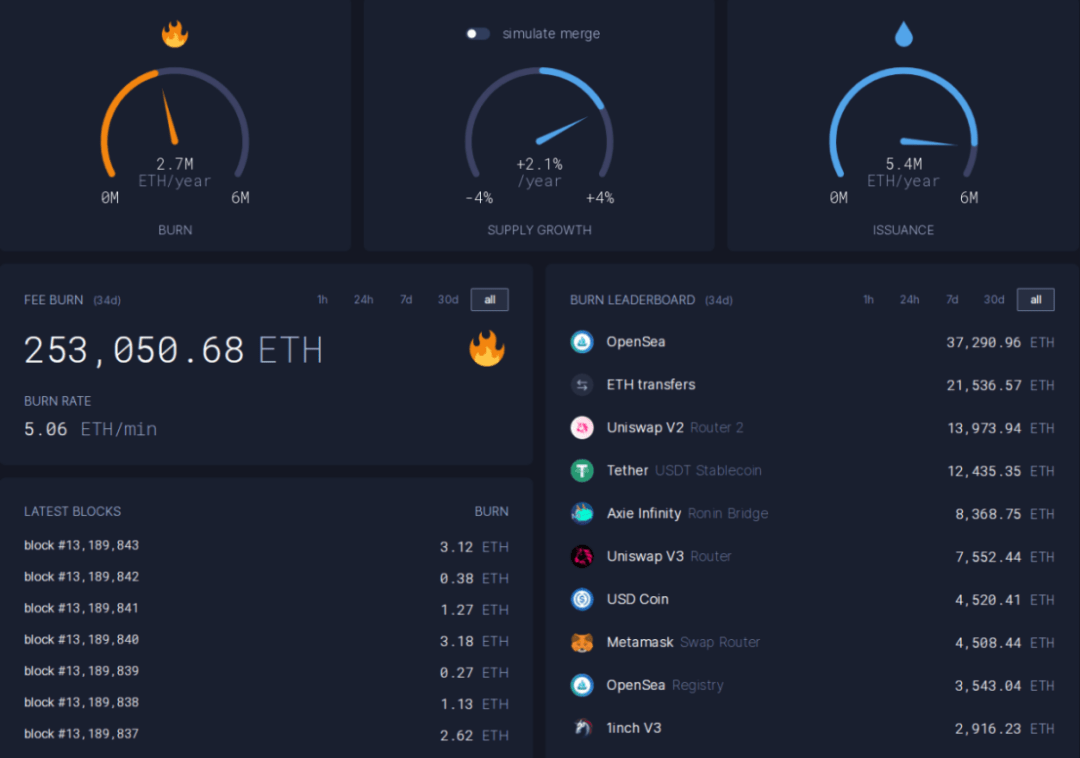
Task: Click the BURN column header in latest blocks
Action: (x=491, y=511)
